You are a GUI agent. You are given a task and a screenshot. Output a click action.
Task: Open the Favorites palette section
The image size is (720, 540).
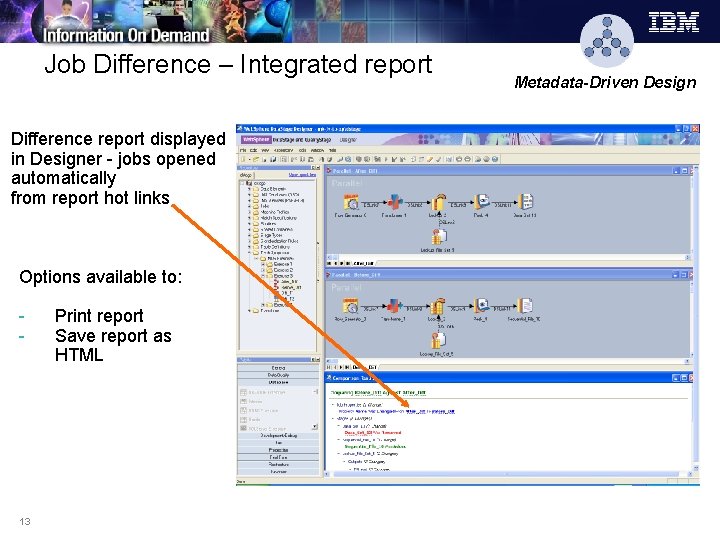[278, 472]
